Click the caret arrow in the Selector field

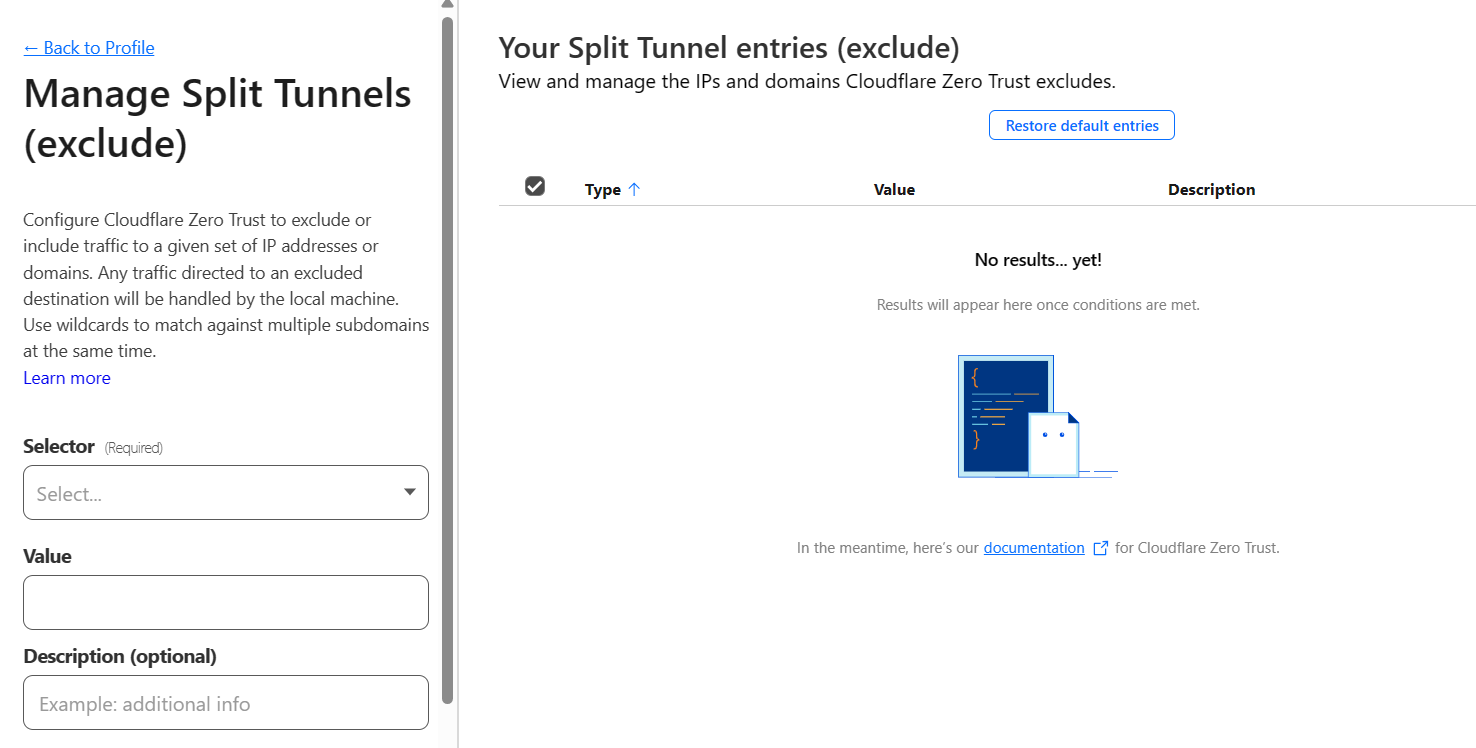(409, 492)
